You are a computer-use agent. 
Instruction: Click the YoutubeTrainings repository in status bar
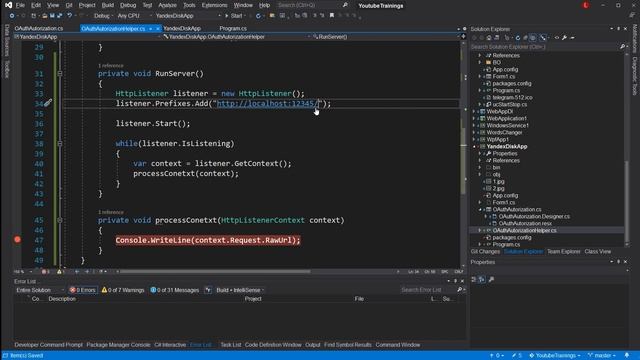(555, 356)
